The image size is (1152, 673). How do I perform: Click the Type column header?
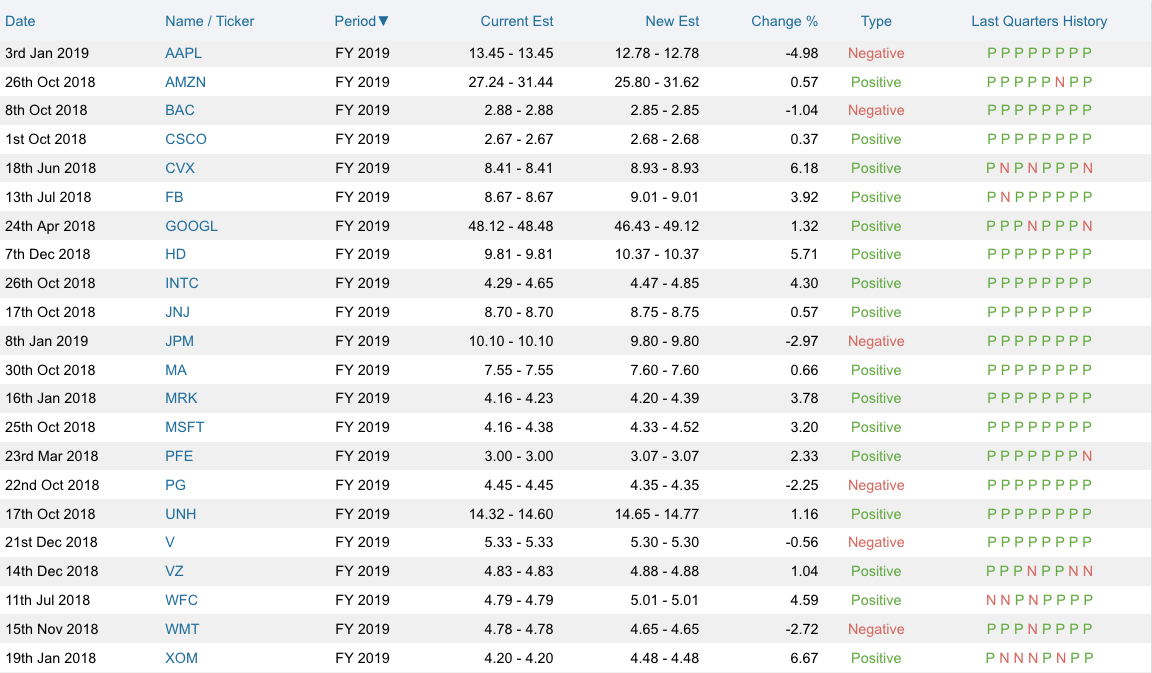pyautogui.click(x=875, y=21)
